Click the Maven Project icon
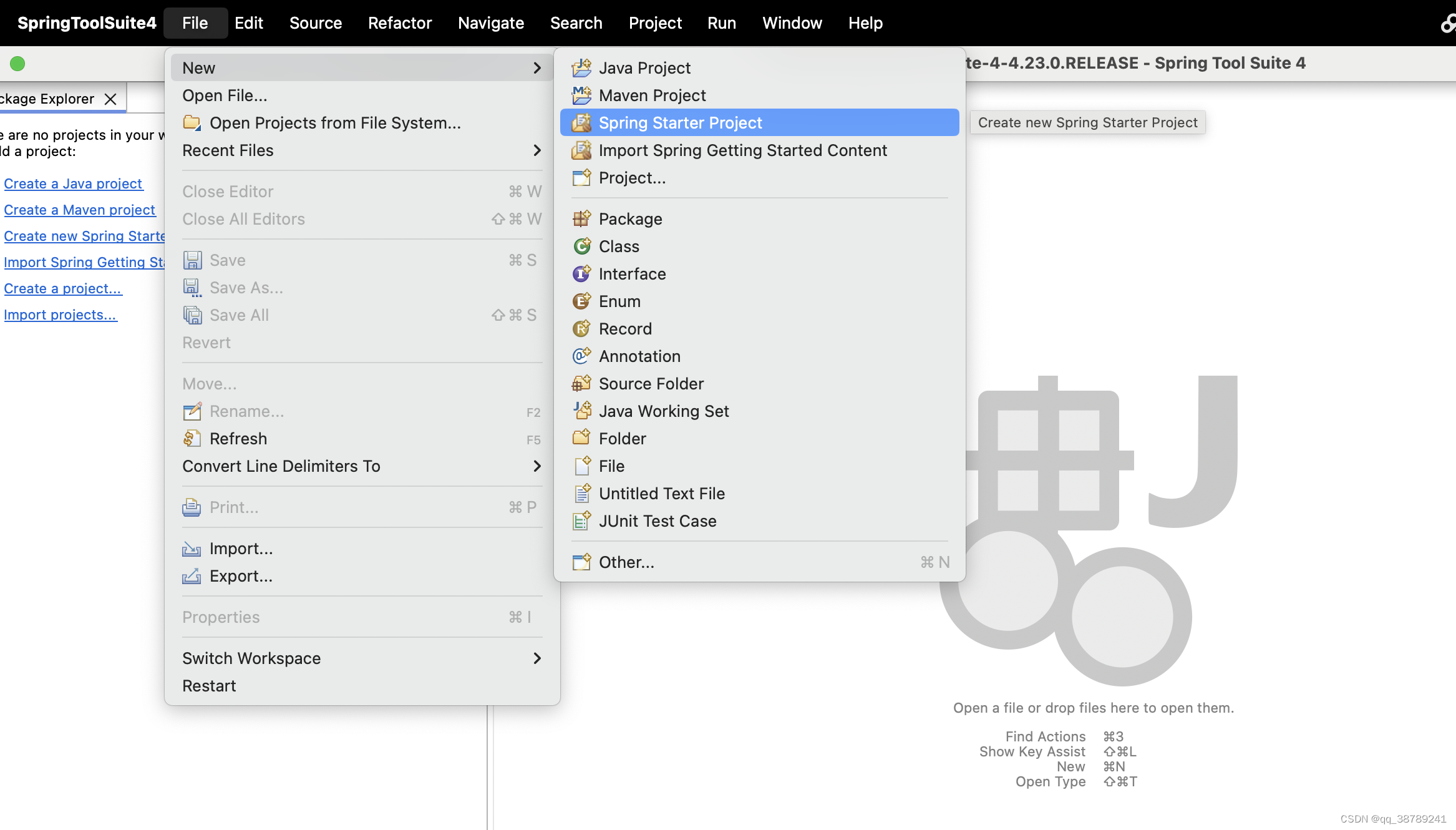 point(581,95)
